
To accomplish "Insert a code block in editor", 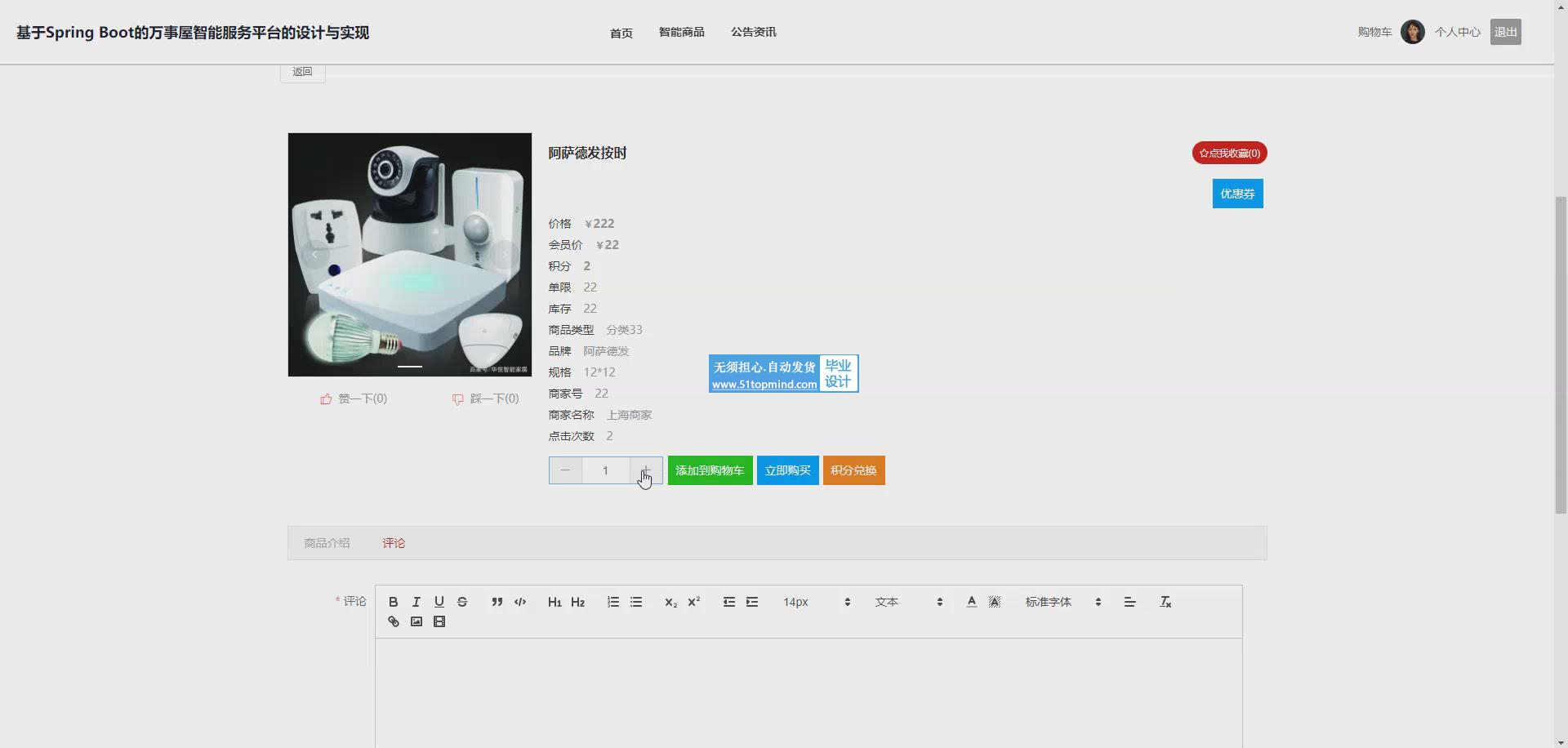I will (x=520, y=602).
